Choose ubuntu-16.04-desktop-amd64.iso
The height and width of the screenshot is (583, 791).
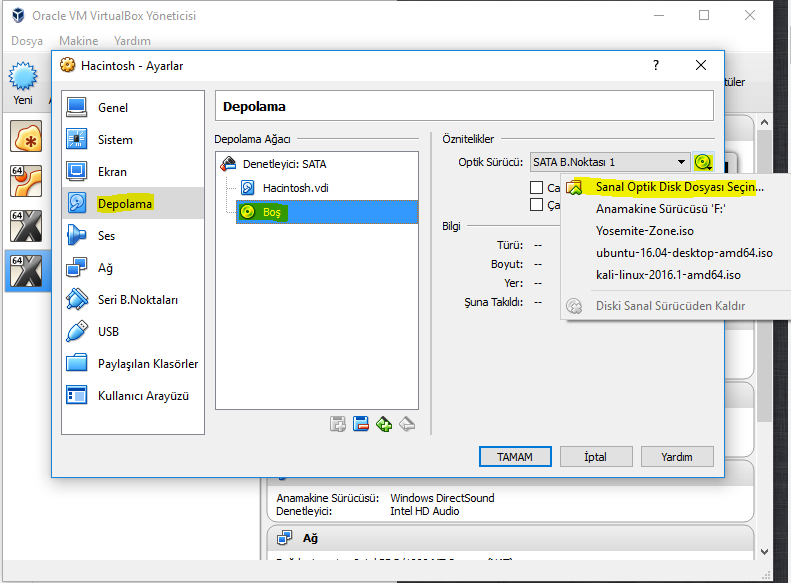(684, 253)
